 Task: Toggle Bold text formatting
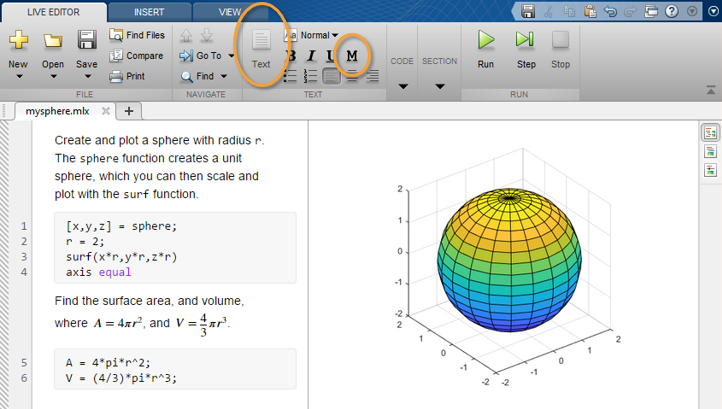pos(290,56)
